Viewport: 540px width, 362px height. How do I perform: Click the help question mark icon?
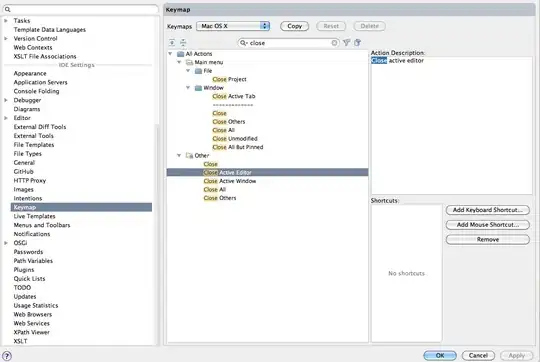tap(7, 356)
